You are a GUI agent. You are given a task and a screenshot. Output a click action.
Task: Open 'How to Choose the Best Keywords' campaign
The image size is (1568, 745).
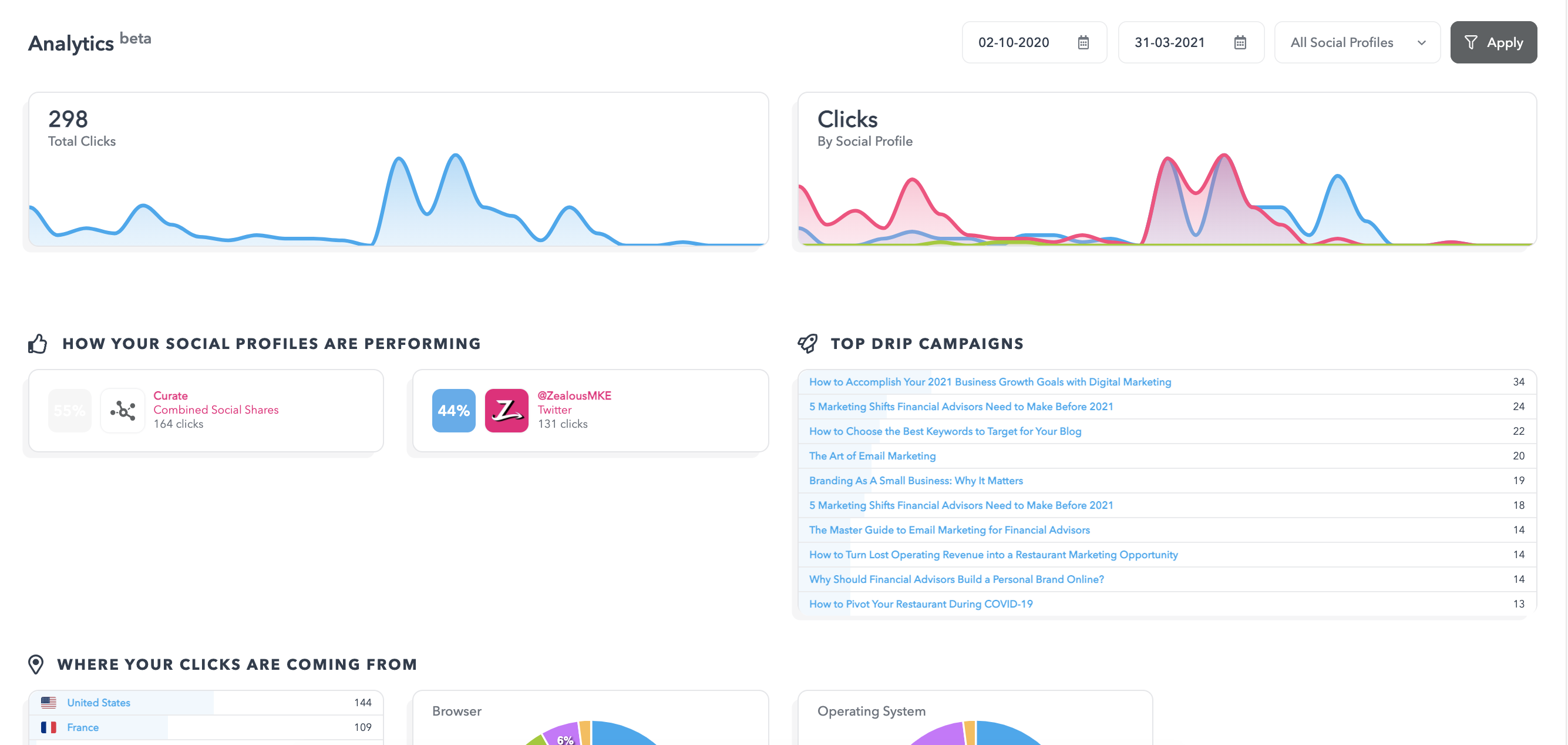[945, 431]
